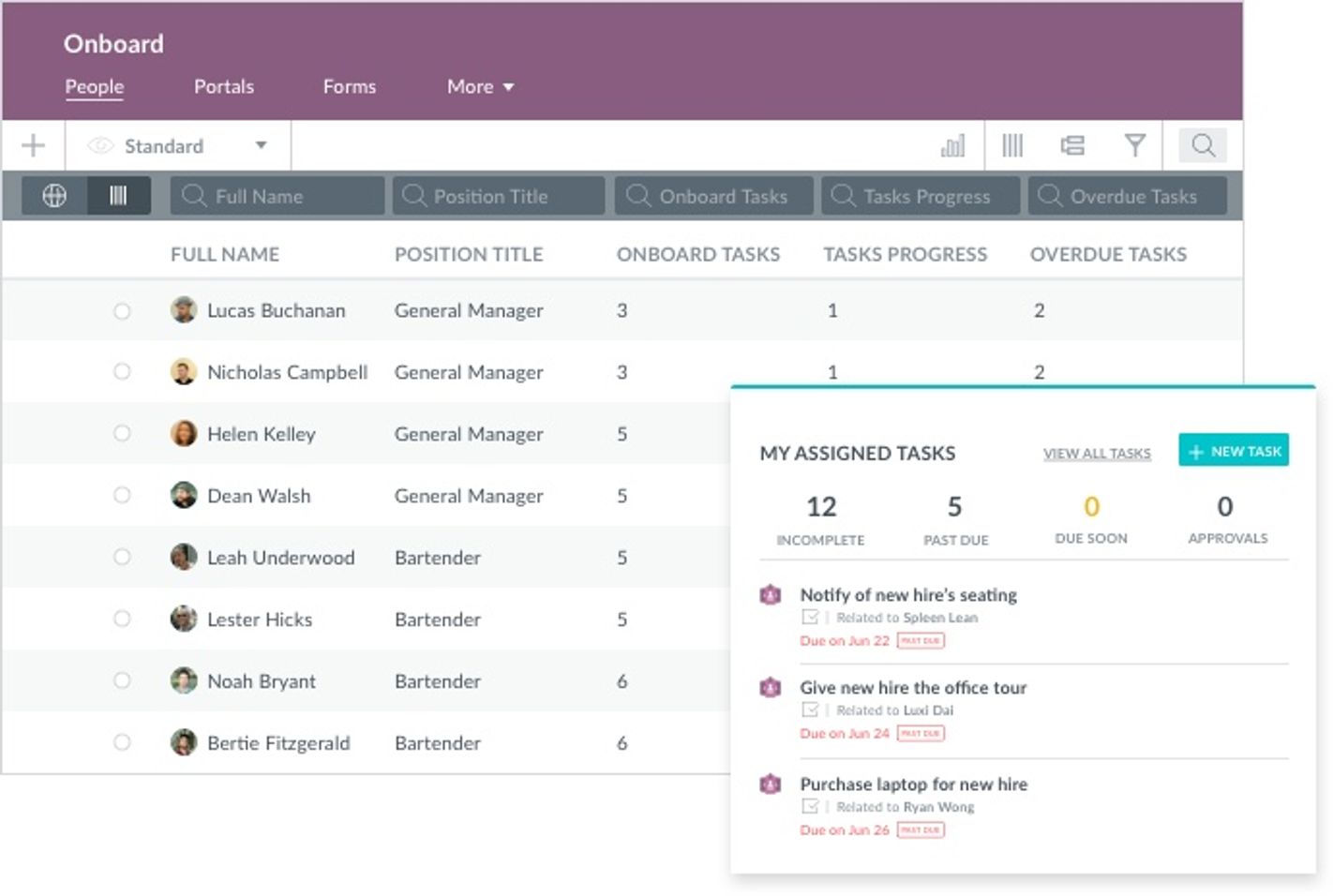Switch to the Portals tab

tap(224, 86)
